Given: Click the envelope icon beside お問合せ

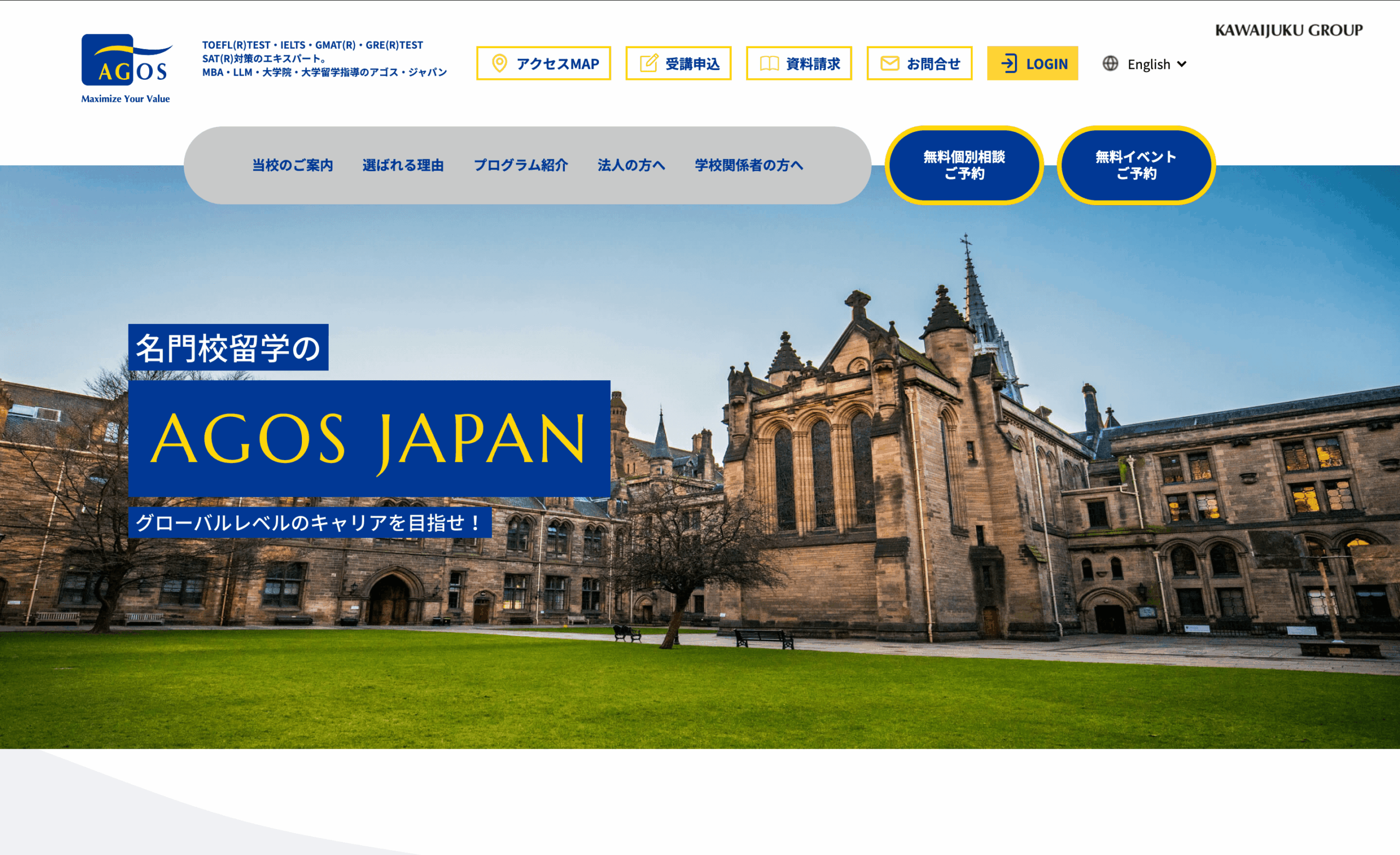Looking at the screenshot, I should tap(889, 63).
